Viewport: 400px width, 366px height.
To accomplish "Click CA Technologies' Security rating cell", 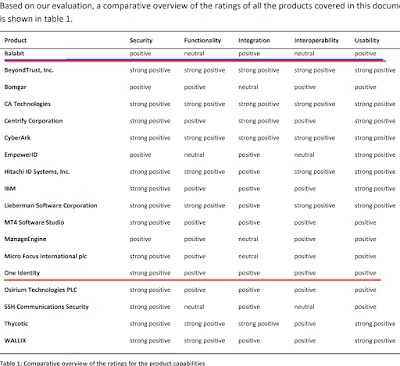I will pos(150,104).
